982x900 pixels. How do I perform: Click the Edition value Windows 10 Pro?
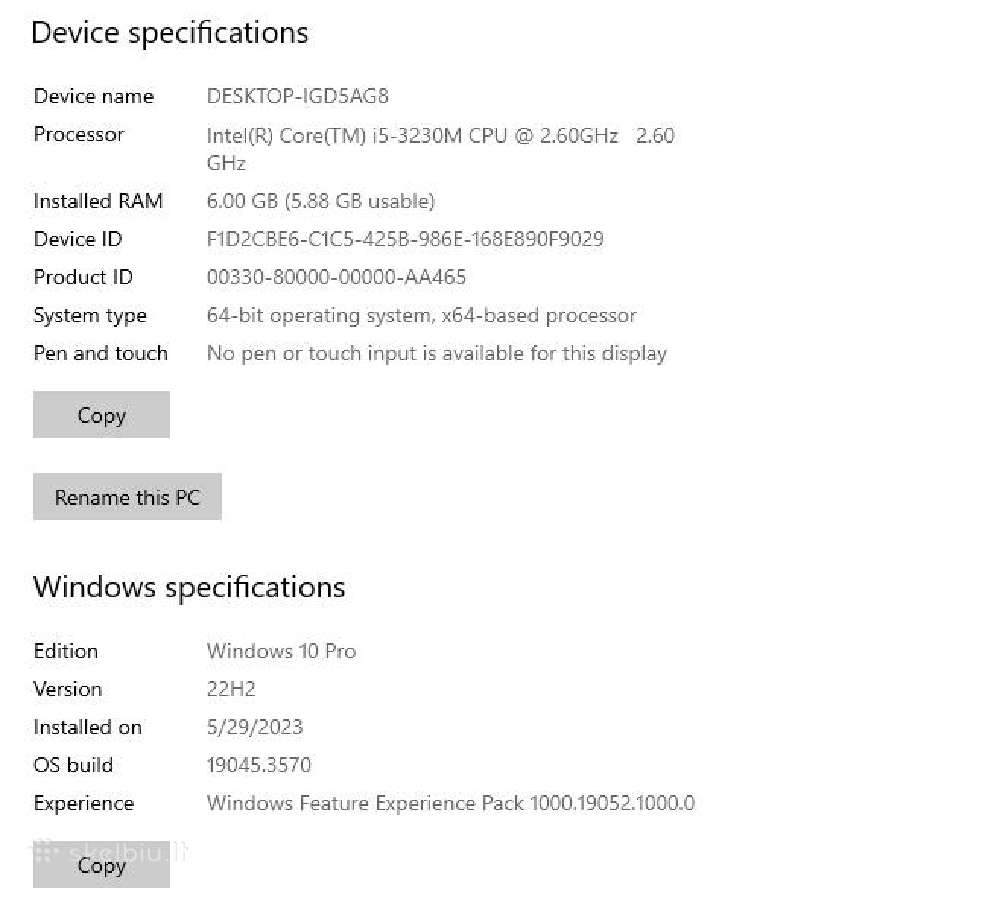281,651
